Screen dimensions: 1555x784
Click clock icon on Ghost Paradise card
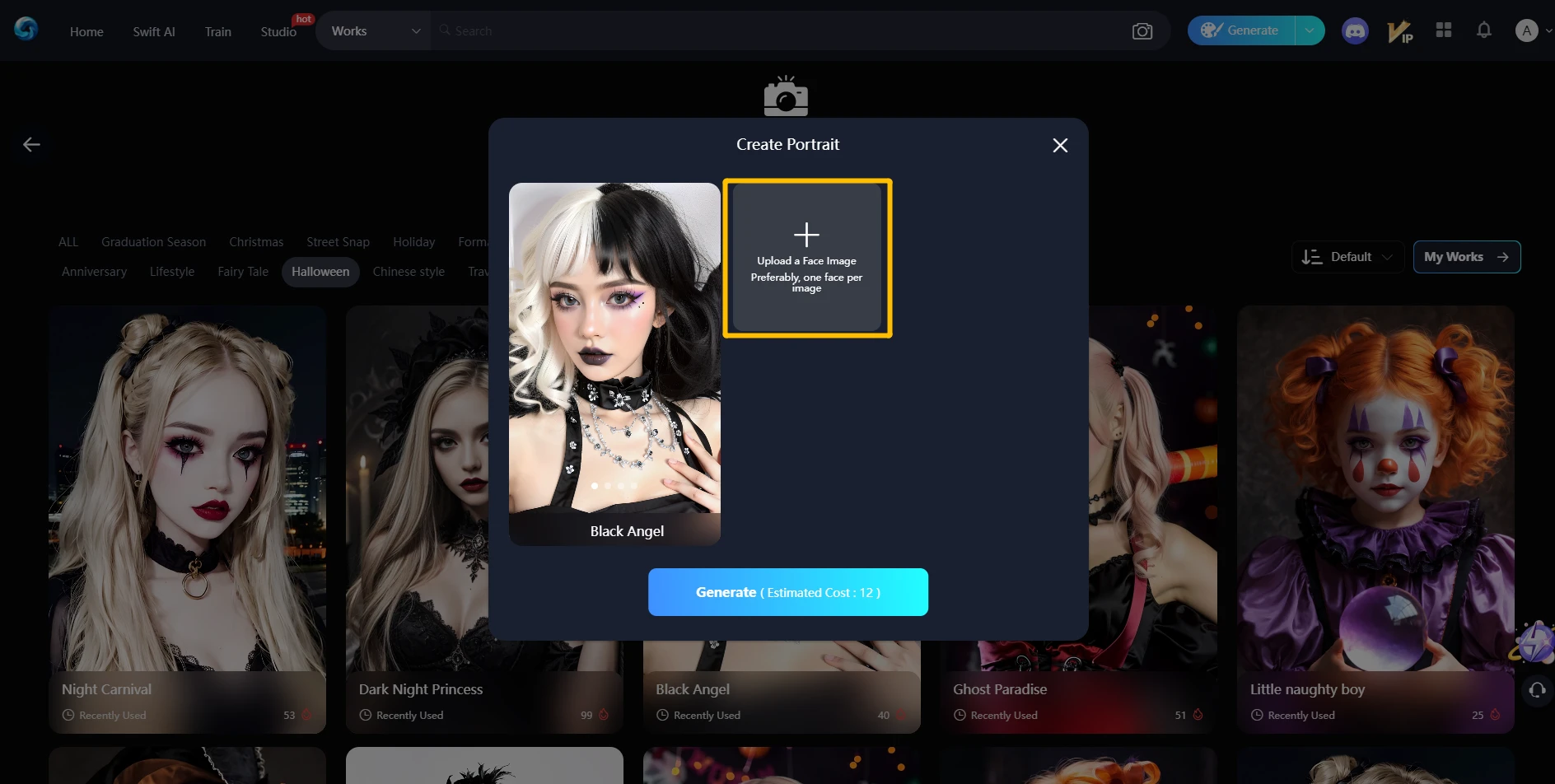click(960, 715)
